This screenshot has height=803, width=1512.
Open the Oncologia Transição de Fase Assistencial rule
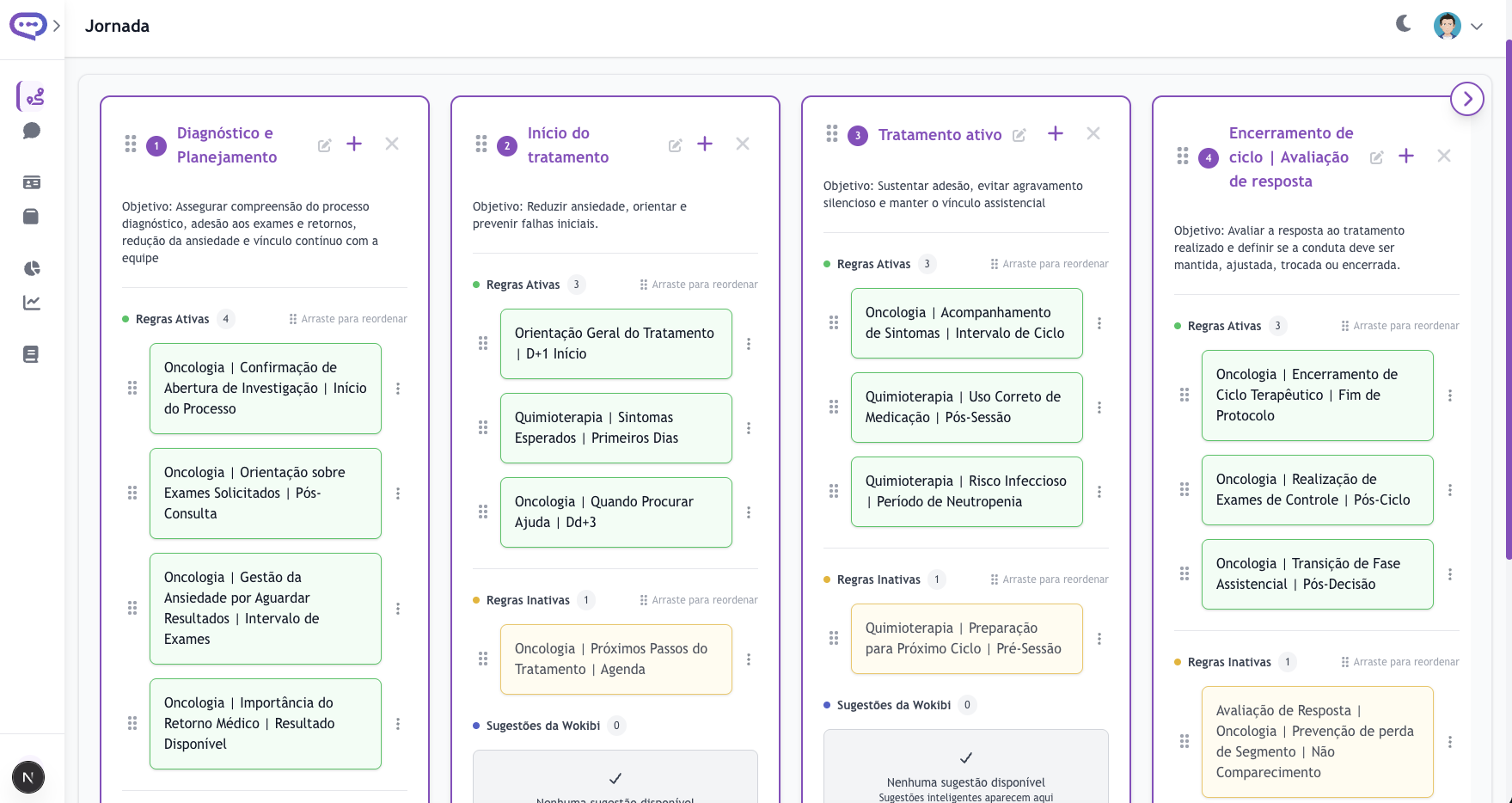[1317, 574]
